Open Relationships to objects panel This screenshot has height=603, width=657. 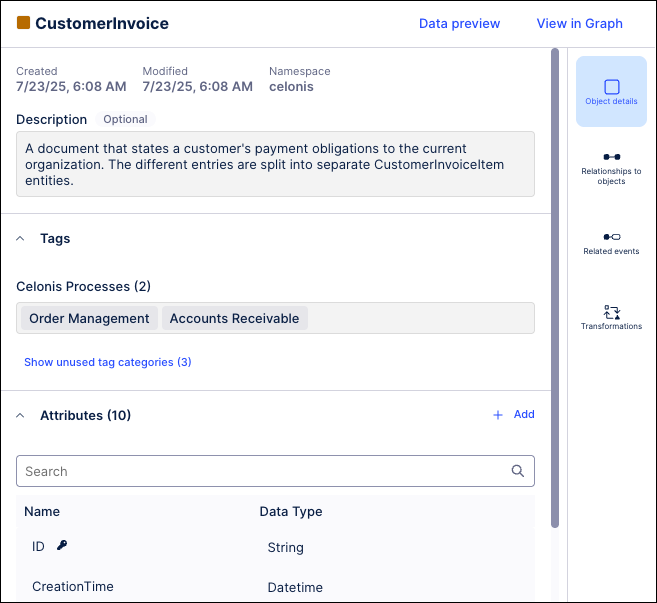(x=611, y=158)
